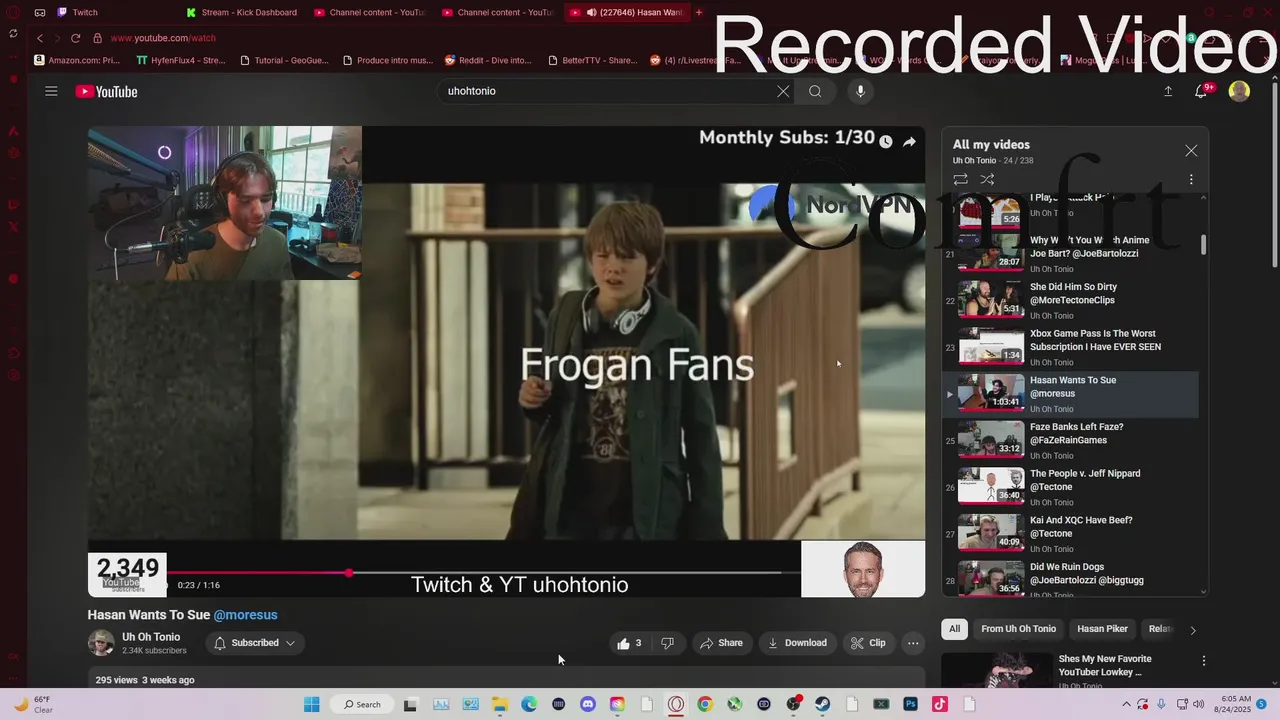Open Amazon.com bookmark

click(x=76, y=60)
